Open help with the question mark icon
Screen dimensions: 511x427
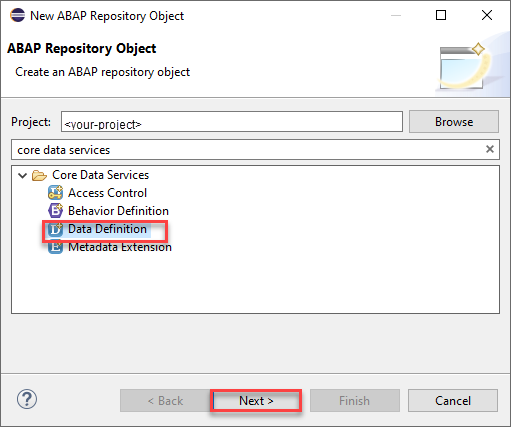click(x=27, y=399)
